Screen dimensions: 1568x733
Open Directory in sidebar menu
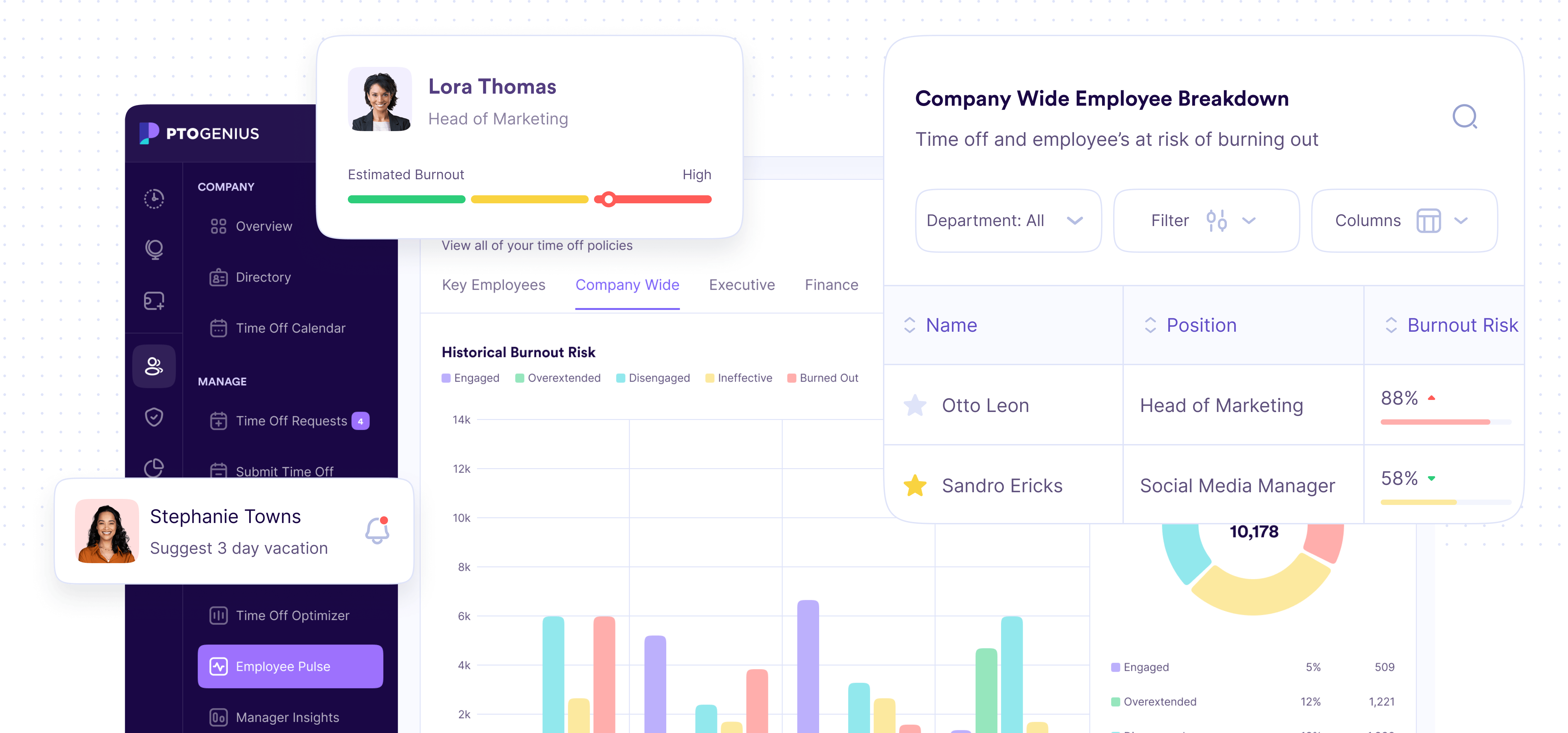(x=251, y=278)
